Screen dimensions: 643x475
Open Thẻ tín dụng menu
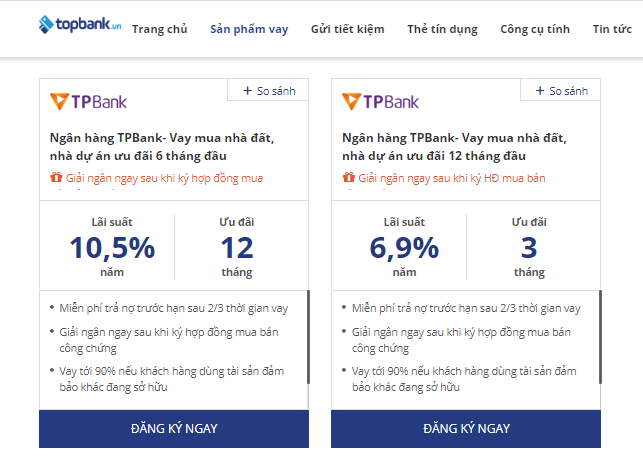point(442,29)
